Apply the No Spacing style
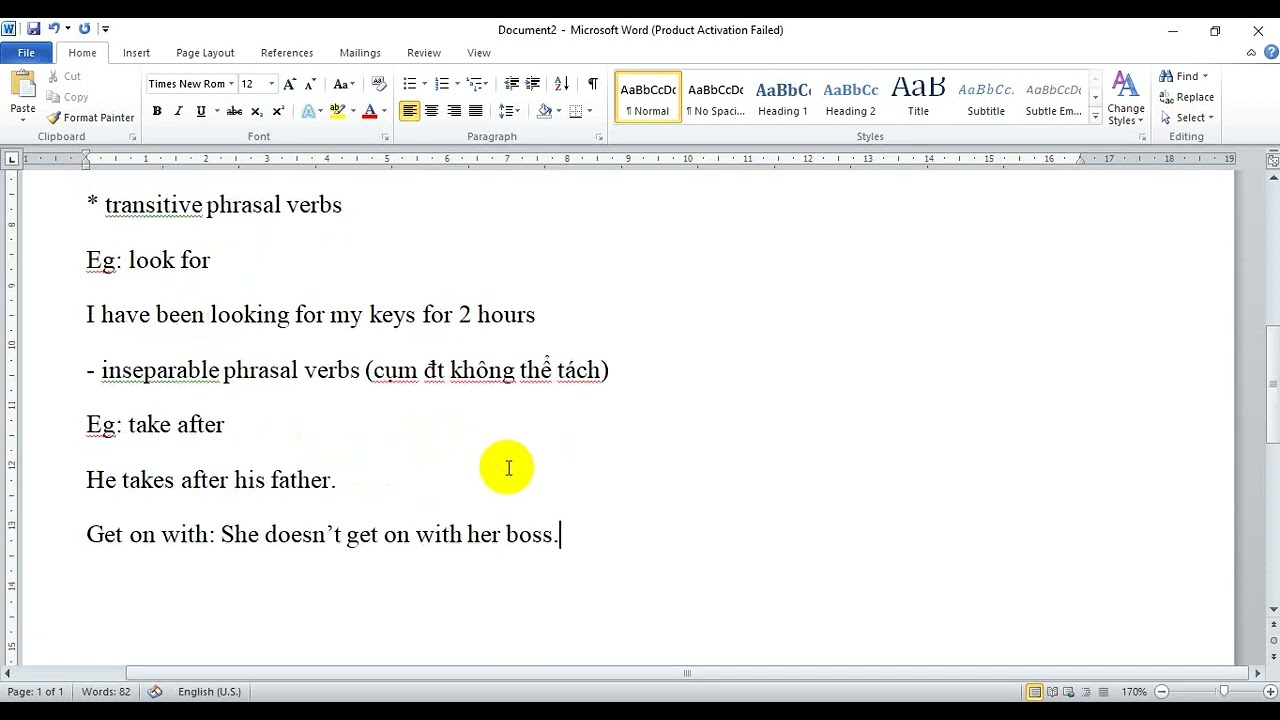Viewport: 1280px width, 720px height. tap(716, 97)
